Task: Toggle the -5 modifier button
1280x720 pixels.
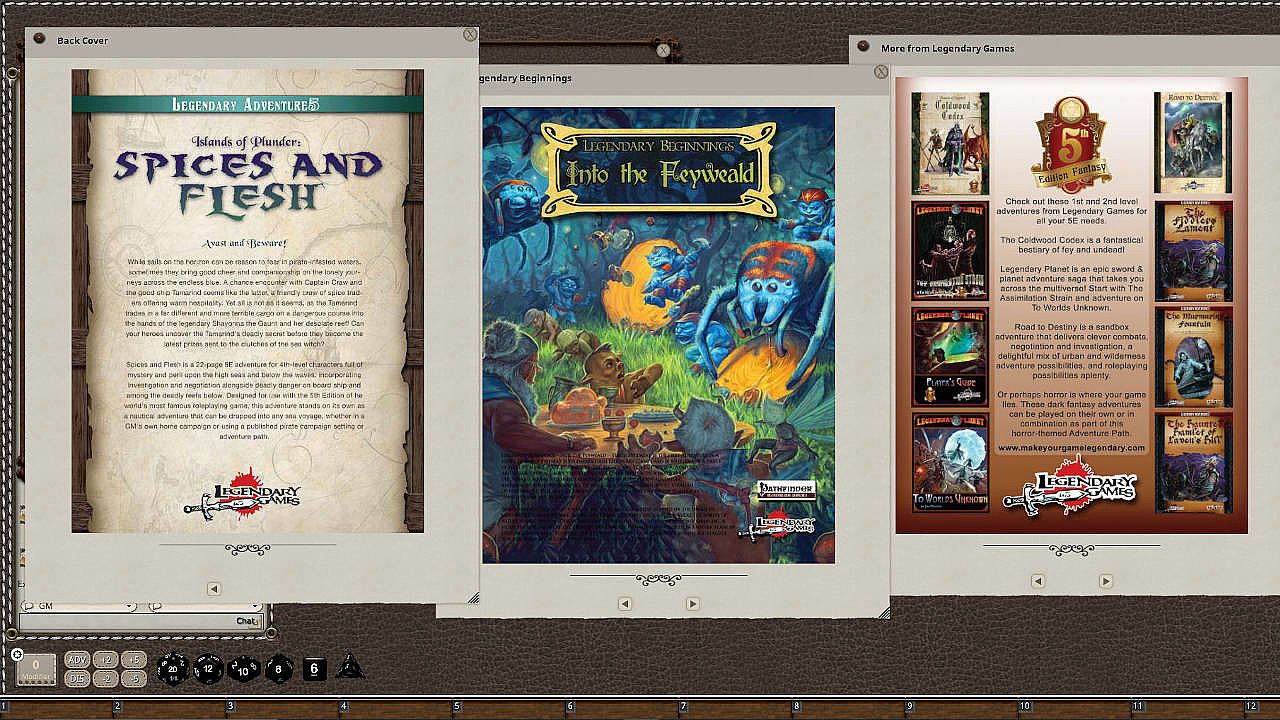Action: pyautogui.click(x=135, y=678)
